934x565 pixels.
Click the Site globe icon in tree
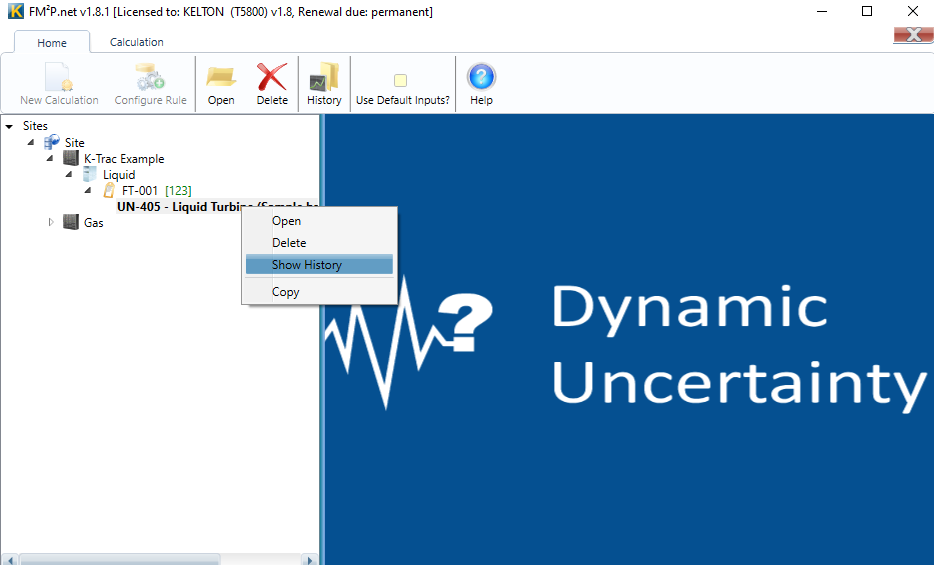(52, 142)
